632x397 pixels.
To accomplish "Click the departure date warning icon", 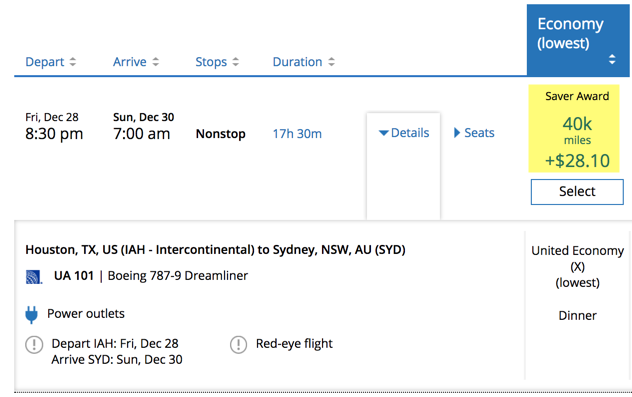I will tap(34, 345).
